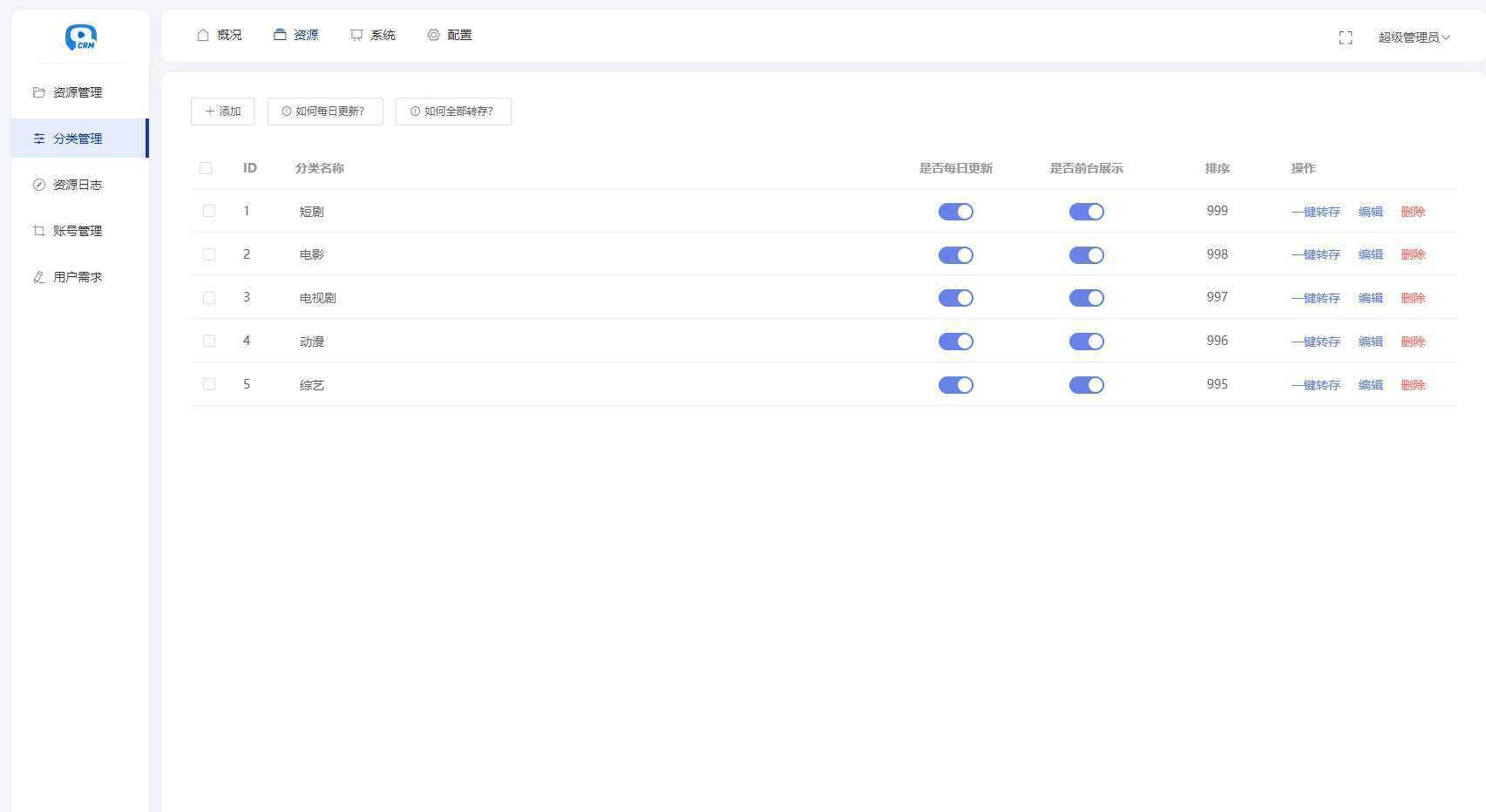1486x812 pixels.
Task: Expand the 超级管理员 user dropdown
Action: 1414,37
